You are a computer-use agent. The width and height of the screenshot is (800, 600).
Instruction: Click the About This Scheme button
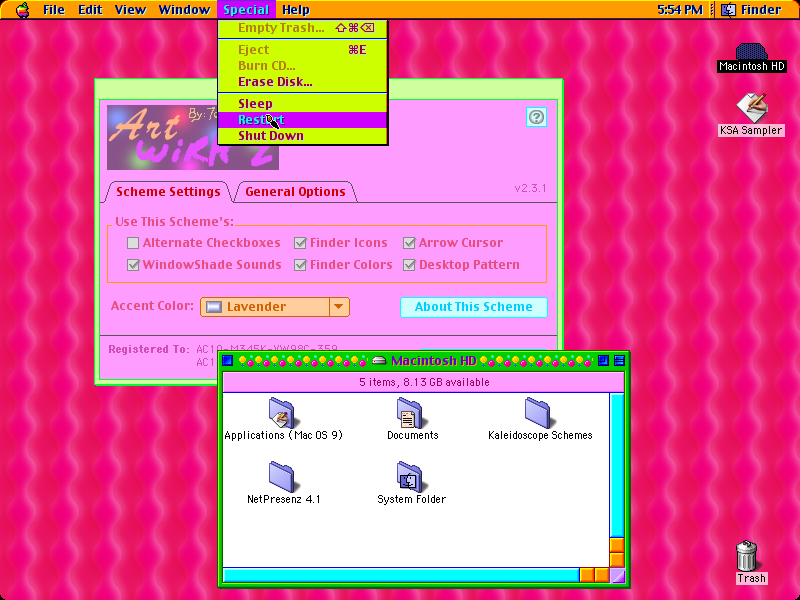pos(473,307)
